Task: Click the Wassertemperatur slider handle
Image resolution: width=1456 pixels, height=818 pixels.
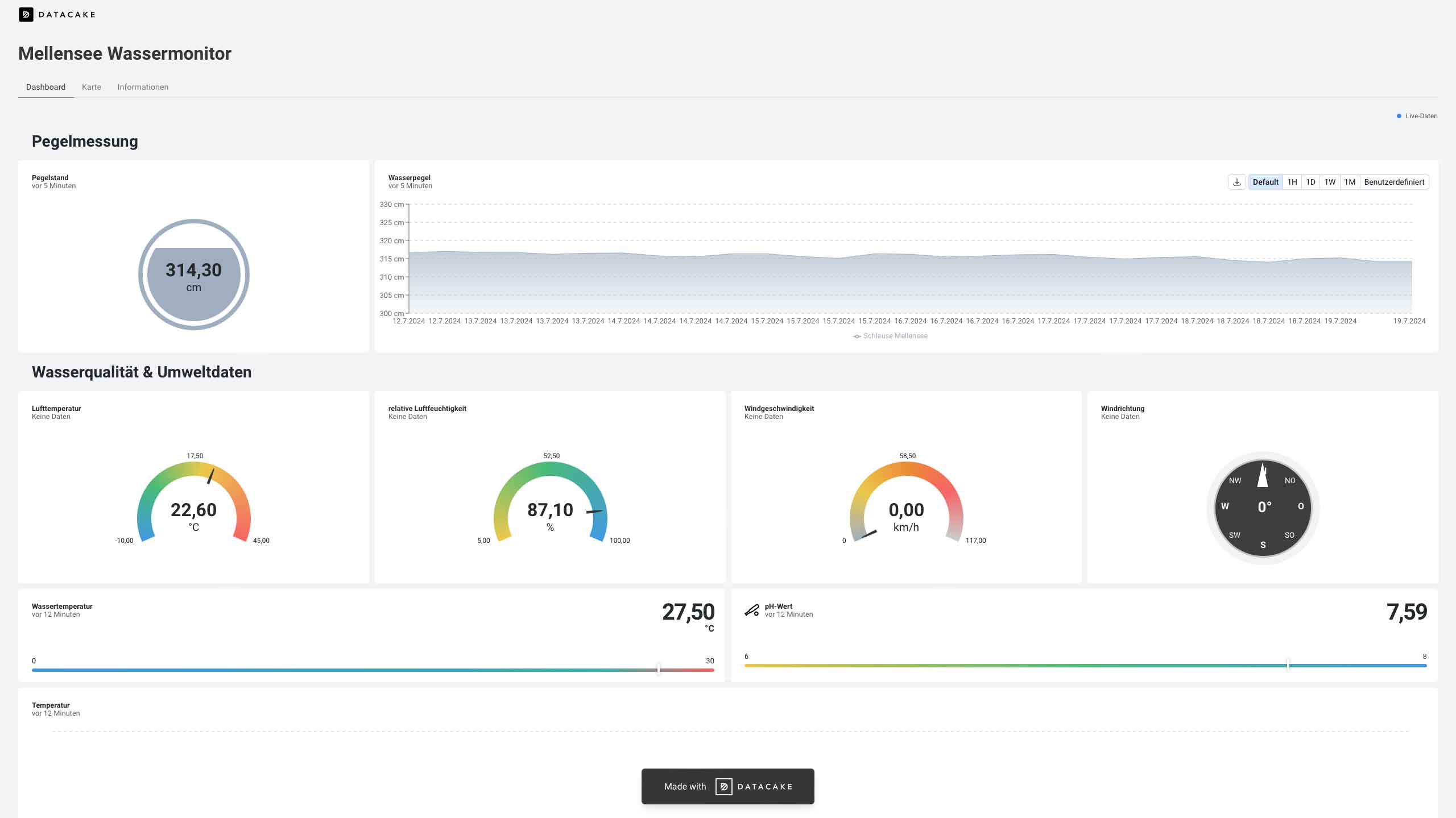Action: (658, 669)
